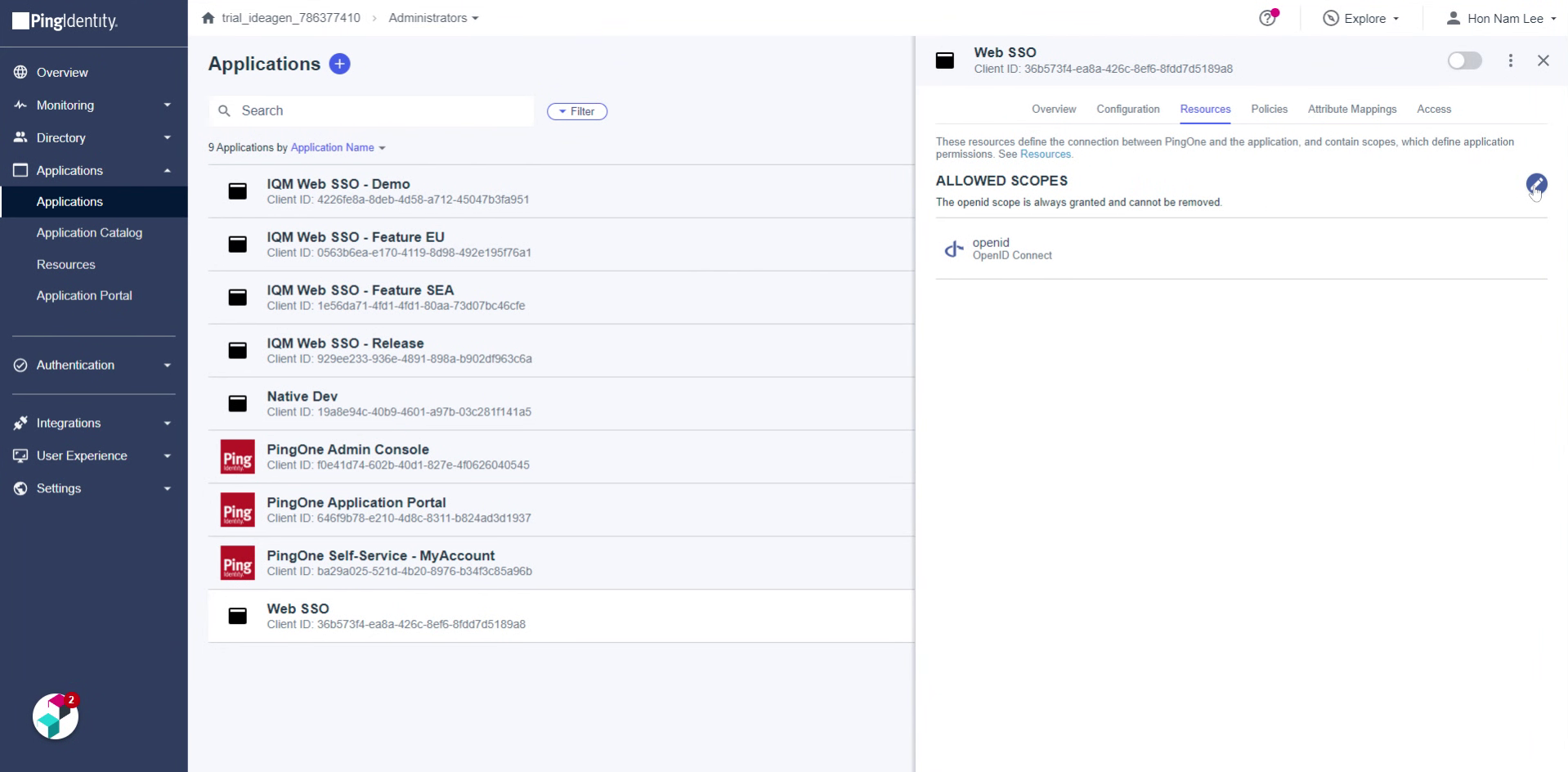1568x772 pixels.
Task: Open the IQM Web SSO - Feature EU application
Action: click(561, 245)
